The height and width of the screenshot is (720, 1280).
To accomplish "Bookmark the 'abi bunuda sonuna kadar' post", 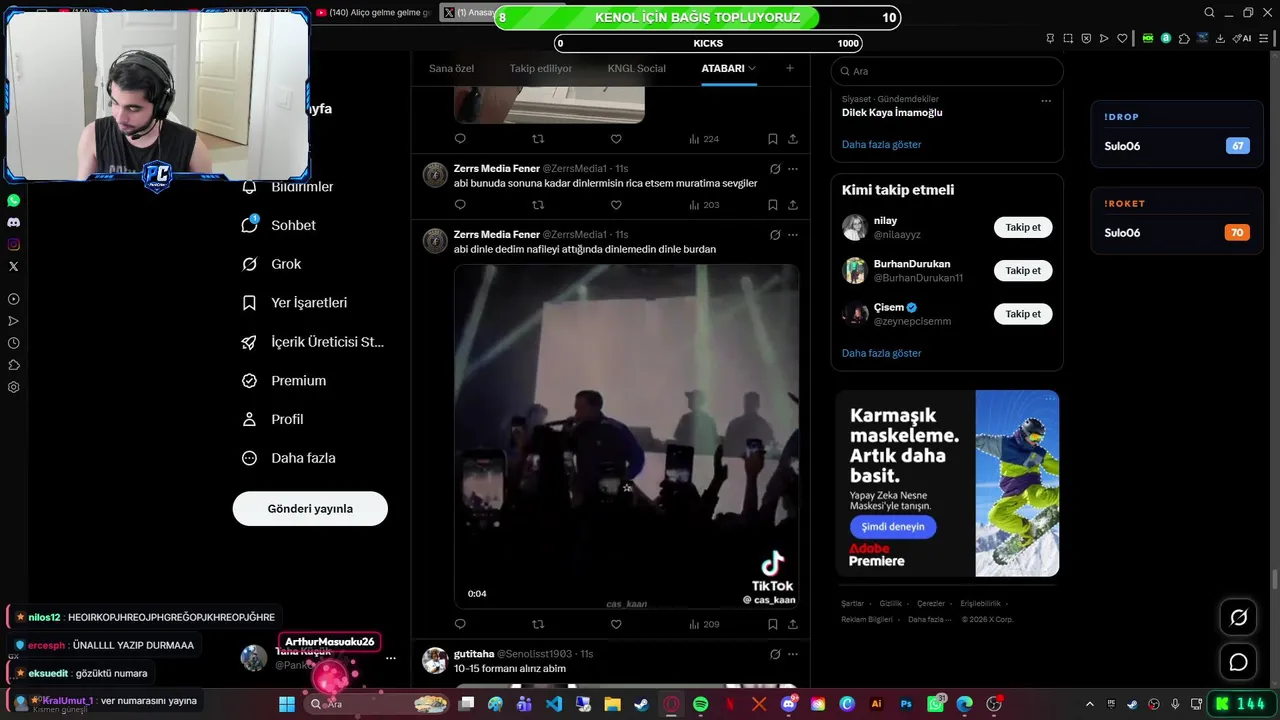I will 773,205.
